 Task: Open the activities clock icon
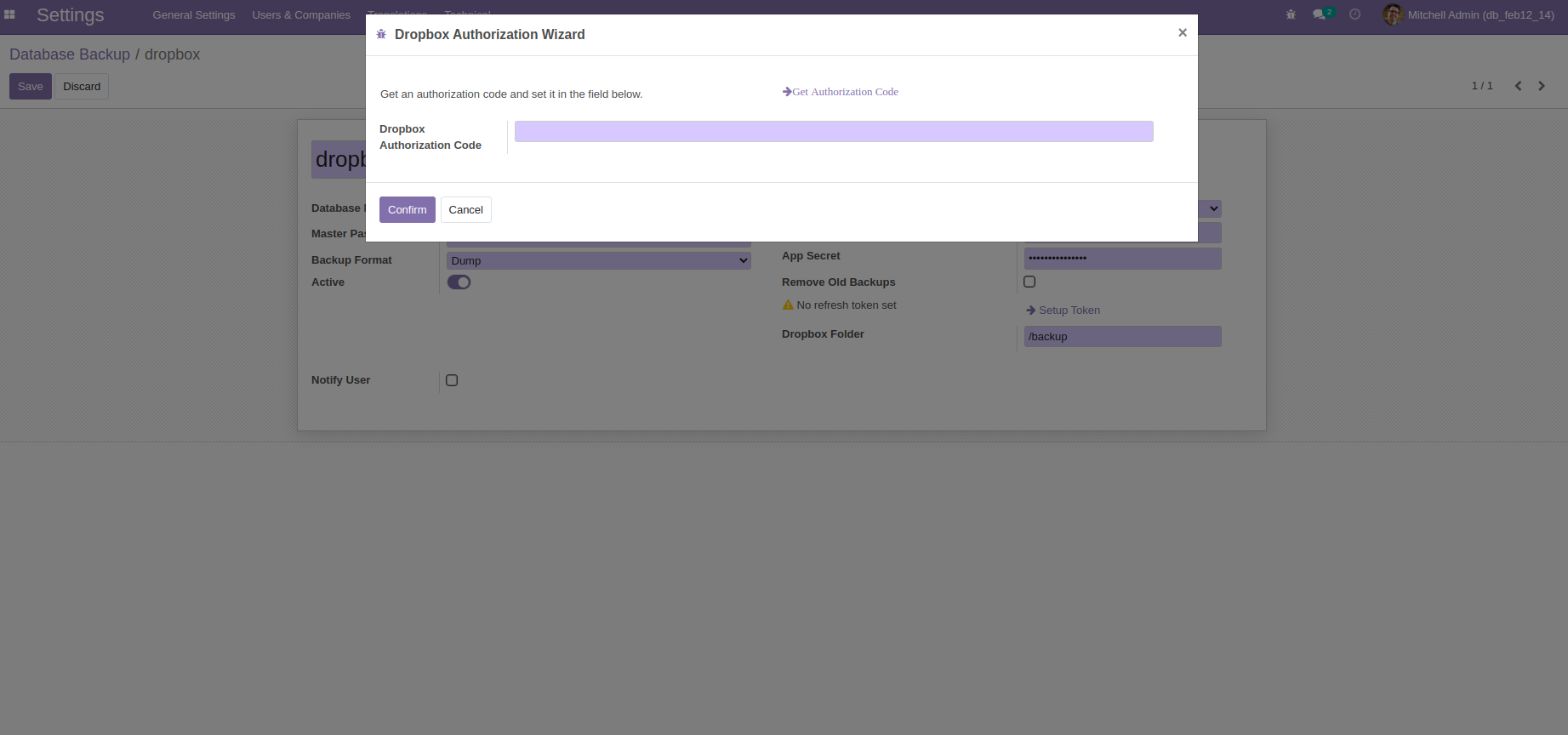pos(1355,14)
